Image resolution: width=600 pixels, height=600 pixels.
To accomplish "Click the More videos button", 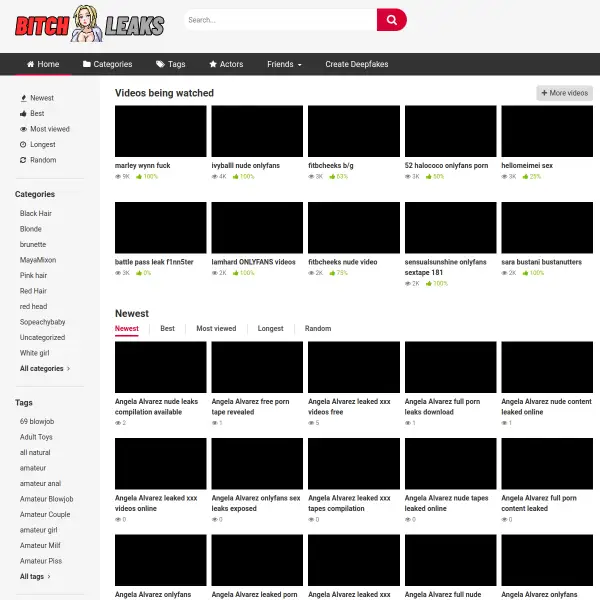I will [564, 93].
